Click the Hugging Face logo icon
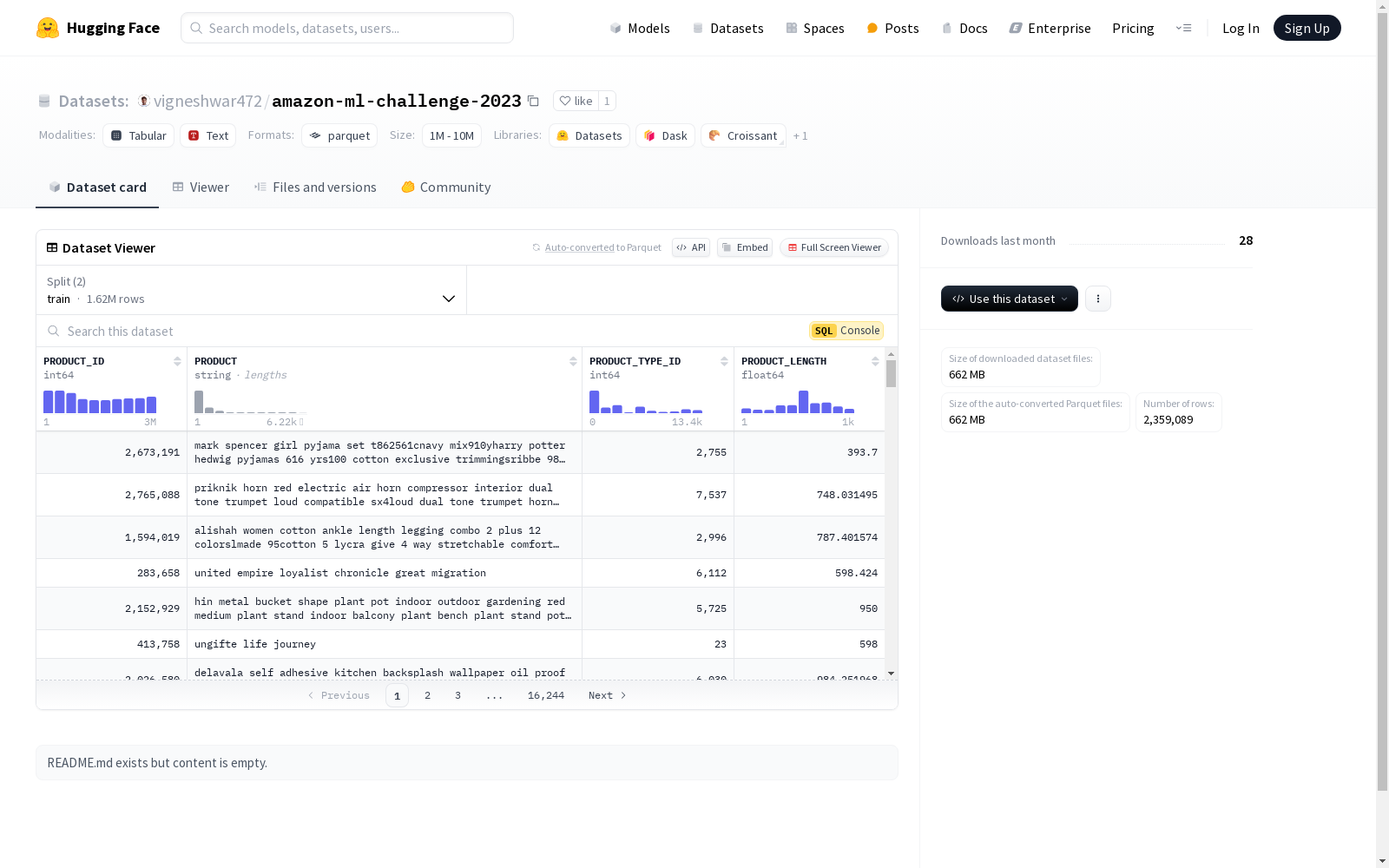 pos(48,28)
